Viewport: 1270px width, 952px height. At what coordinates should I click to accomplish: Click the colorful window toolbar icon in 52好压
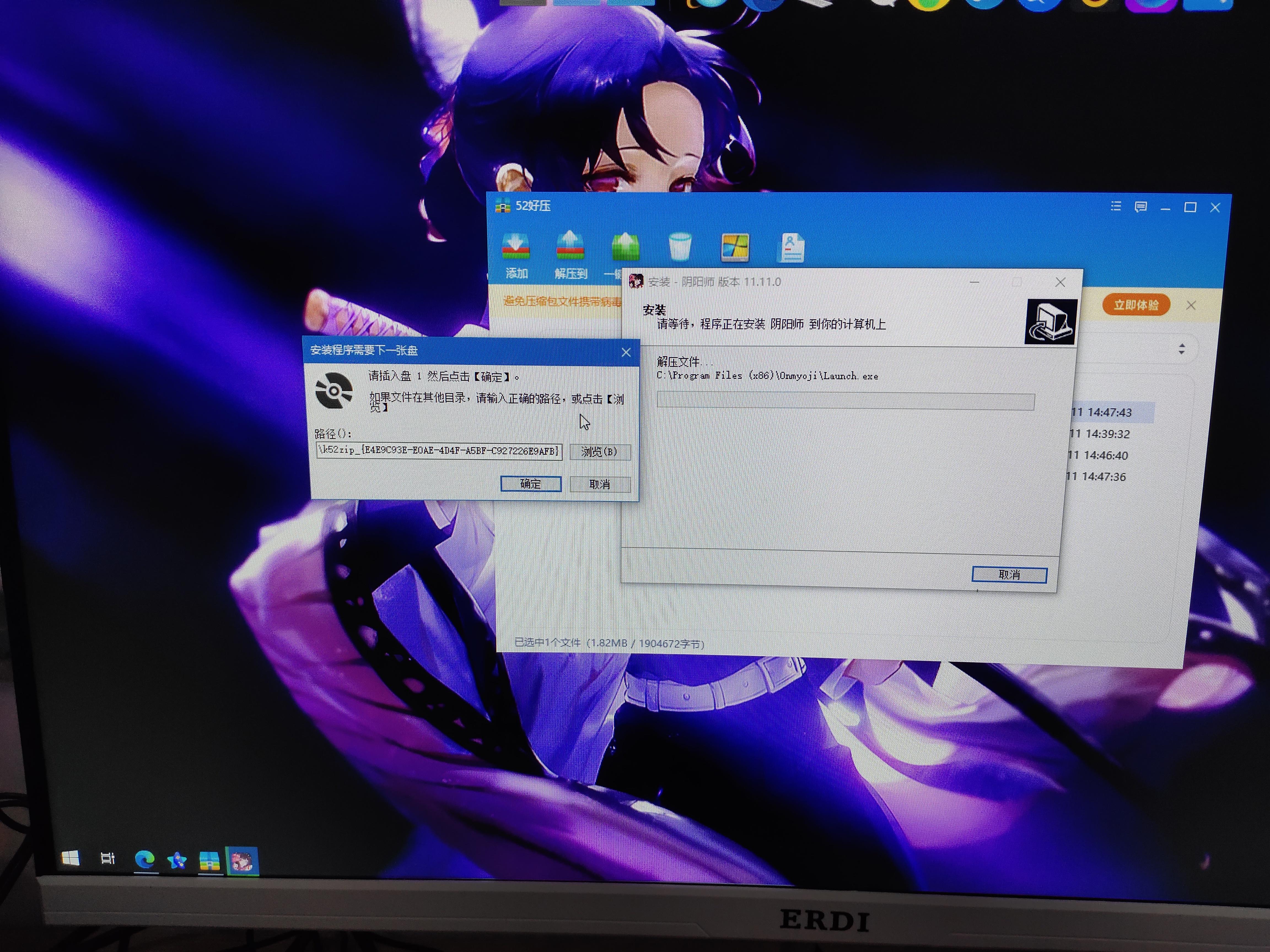pos(736,248)
